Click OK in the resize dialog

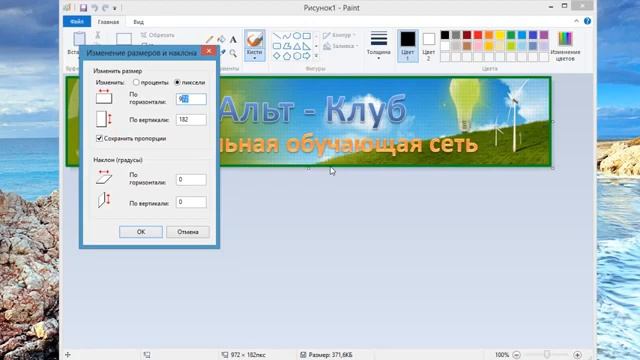coord(141,232)
